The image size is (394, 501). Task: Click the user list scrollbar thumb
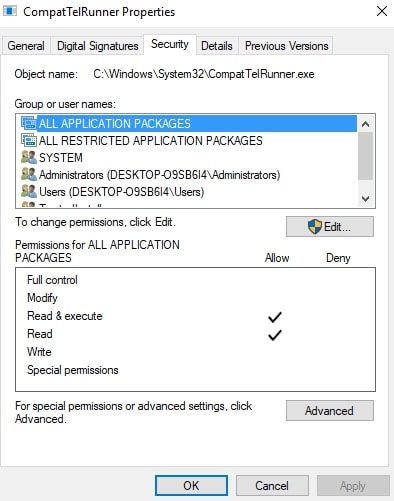[366, 156]
